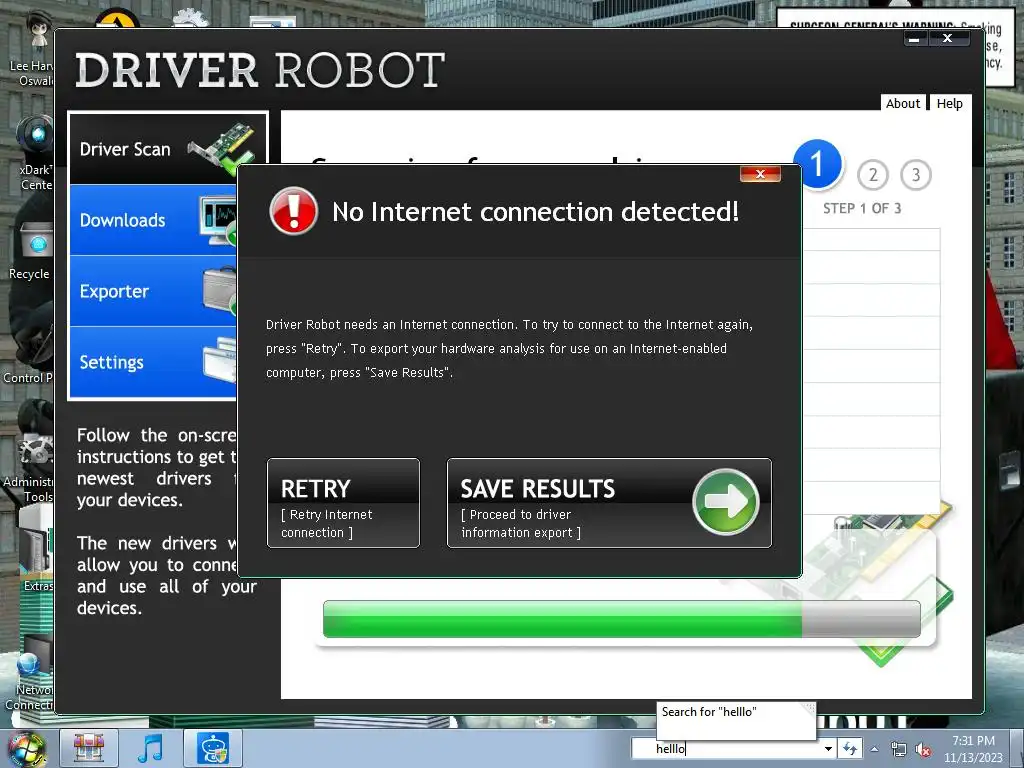Open the Lee Harvey Oswald desktop icon

[x=31, y=49]
